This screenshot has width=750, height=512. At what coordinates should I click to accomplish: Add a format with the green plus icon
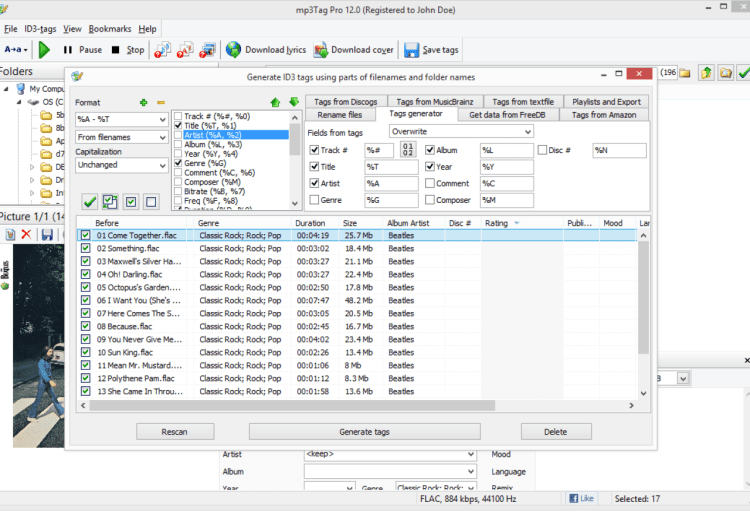click(144, 102)
